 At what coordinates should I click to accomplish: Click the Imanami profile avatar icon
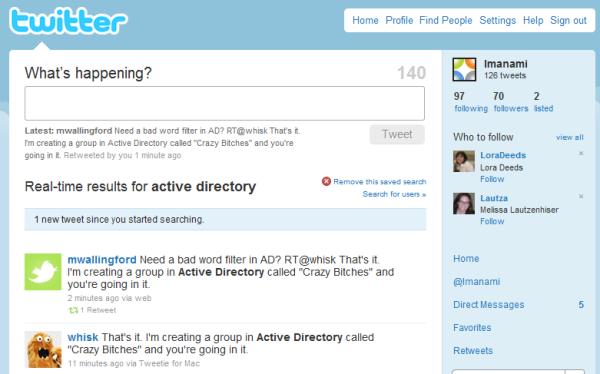coord(464,69)
